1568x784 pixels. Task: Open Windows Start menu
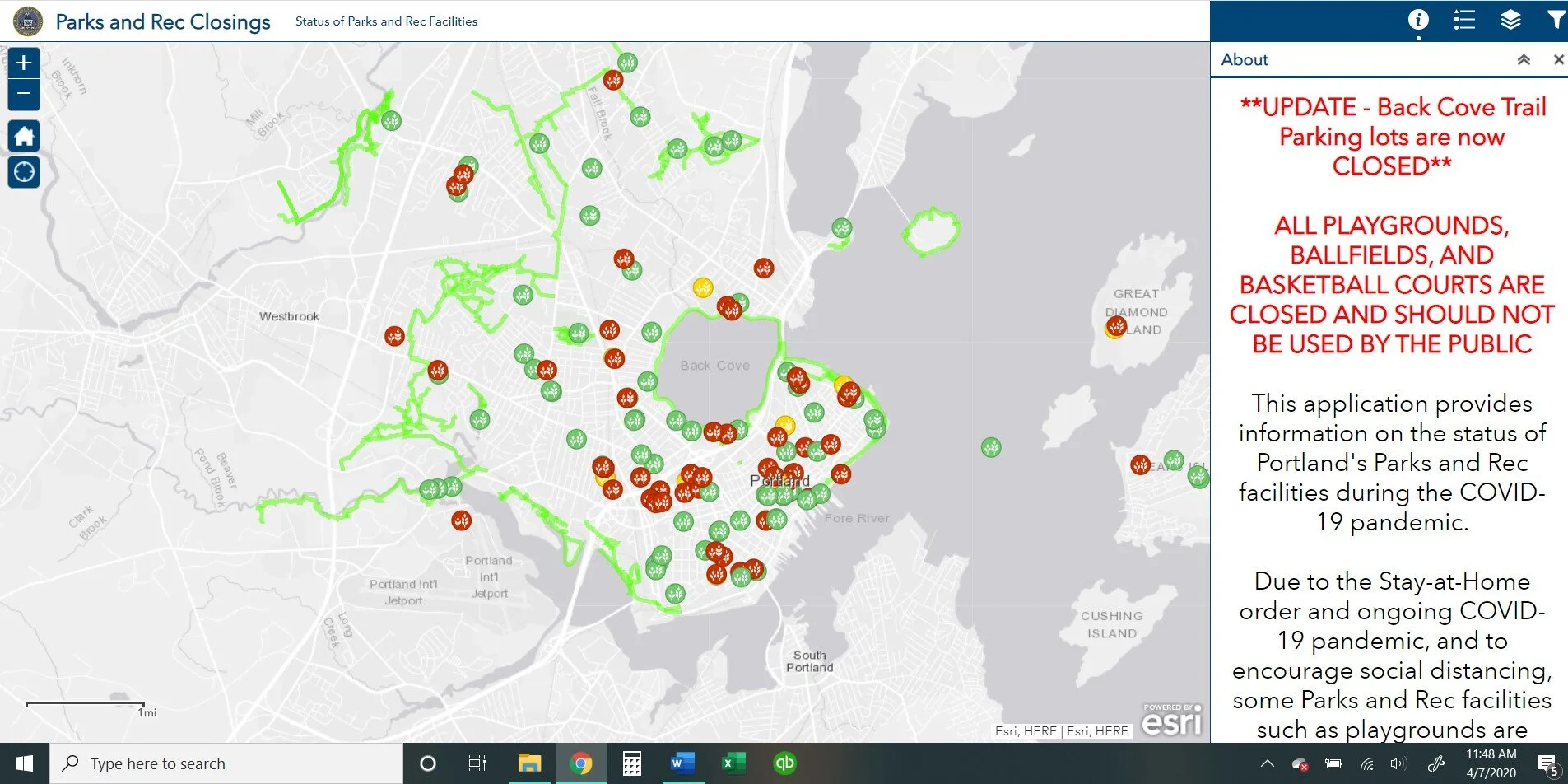pos(25,763)
